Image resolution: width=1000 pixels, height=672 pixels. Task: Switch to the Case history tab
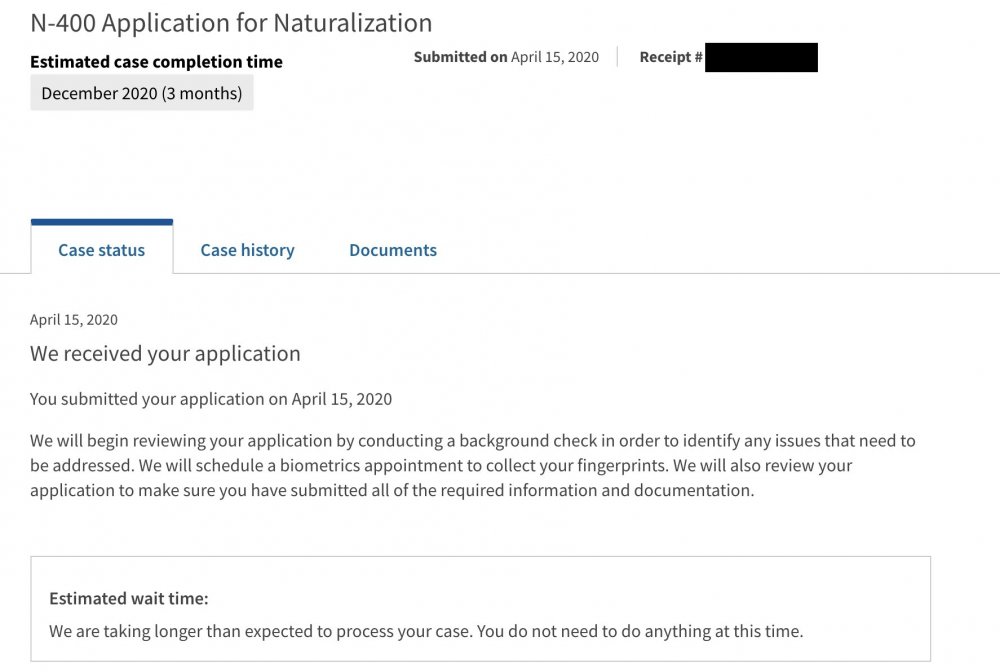tap(247, 250)
